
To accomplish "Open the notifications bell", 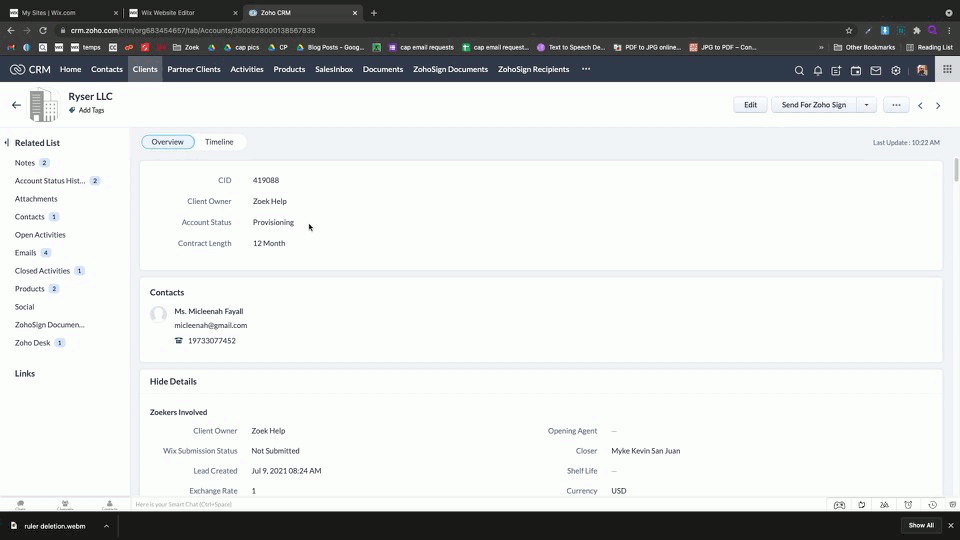I will (818, 70).
